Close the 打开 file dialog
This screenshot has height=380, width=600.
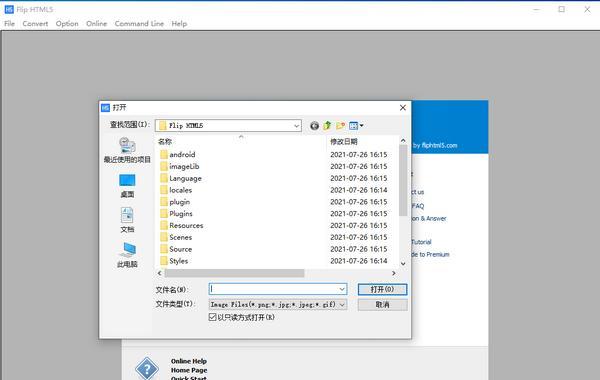tap(403, 108)
